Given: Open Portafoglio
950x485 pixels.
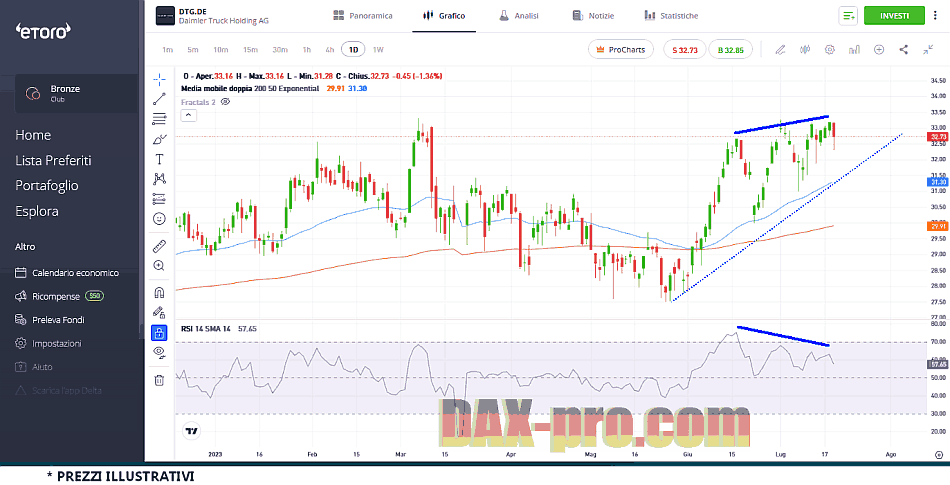Looking at the screenshot, I should click(x=47, y=186).
